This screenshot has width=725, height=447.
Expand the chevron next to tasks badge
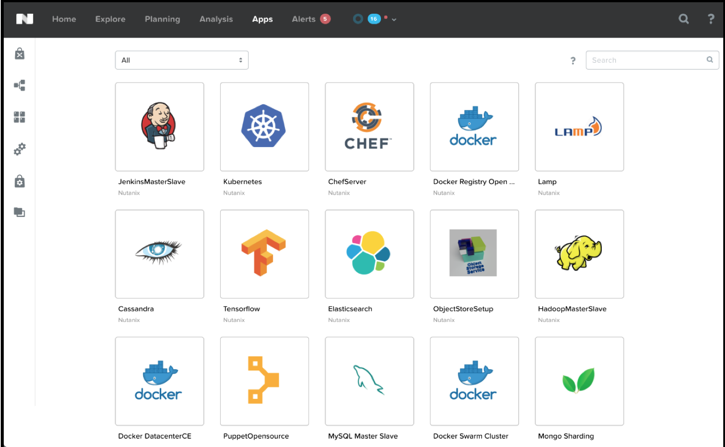pos(394,20)
